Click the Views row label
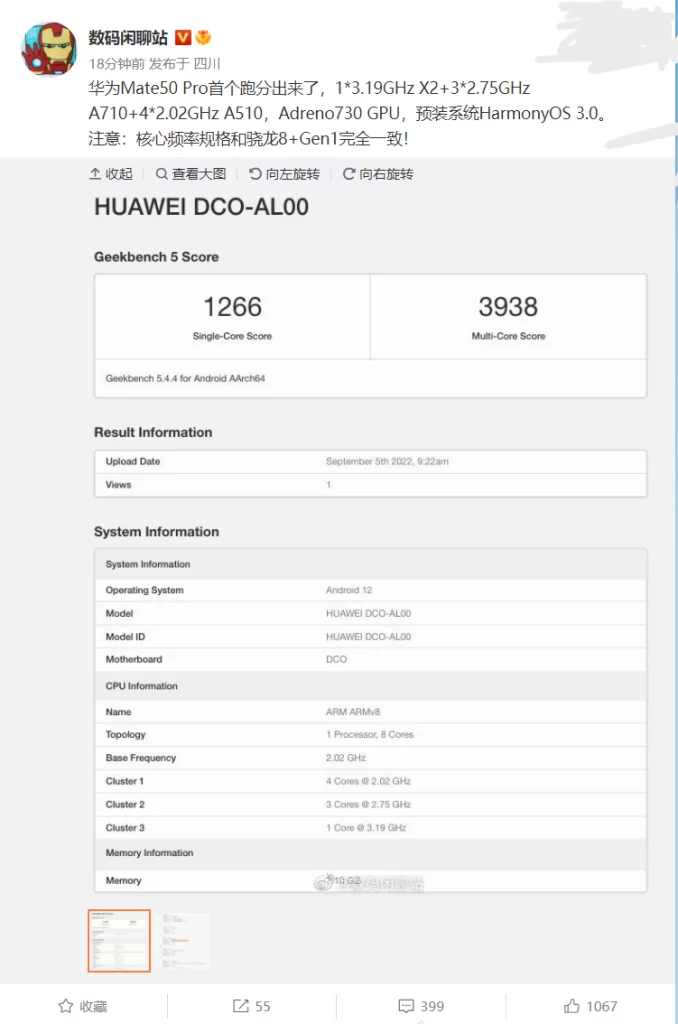Screen dimensions: 678x1024 (118, 485)
